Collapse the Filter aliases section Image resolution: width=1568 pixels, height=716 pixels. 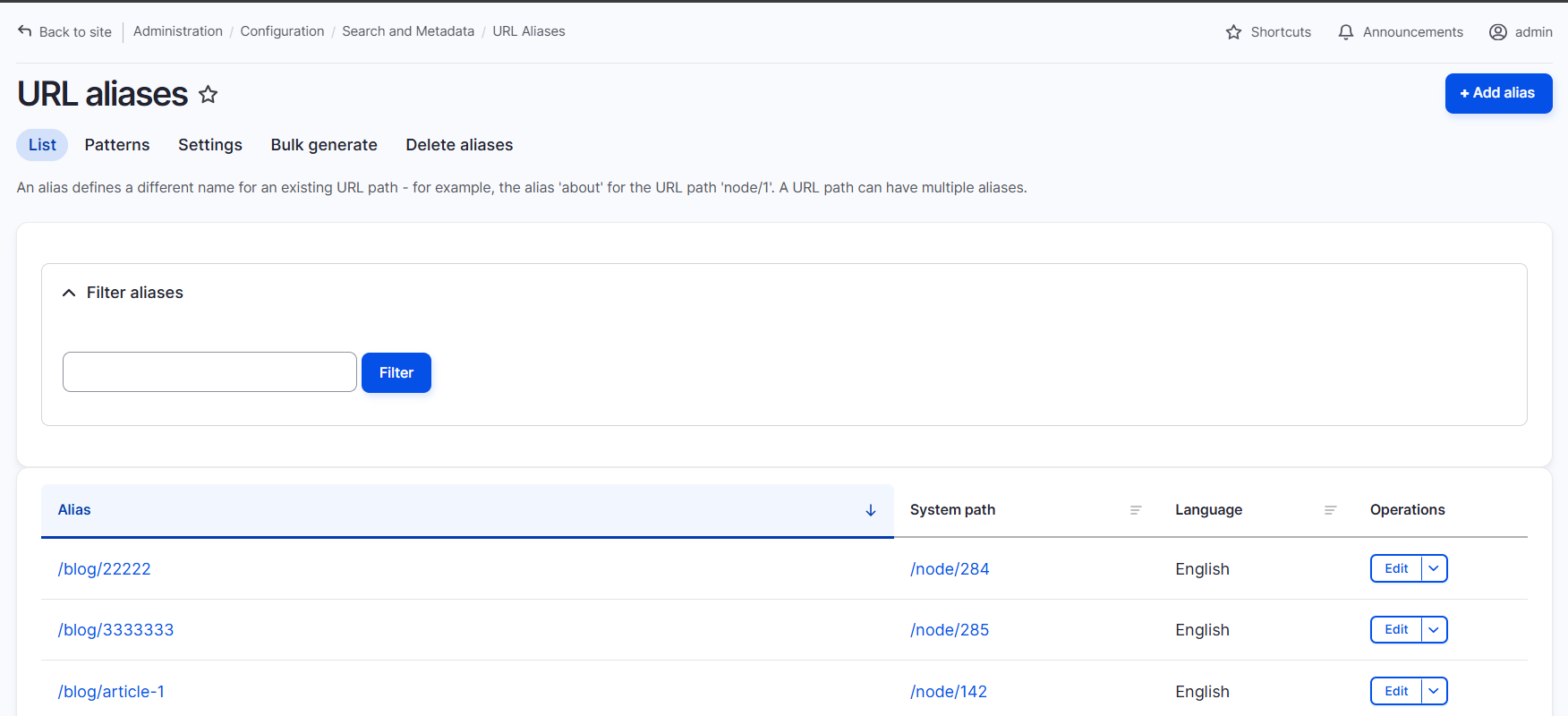pos(69,293)
